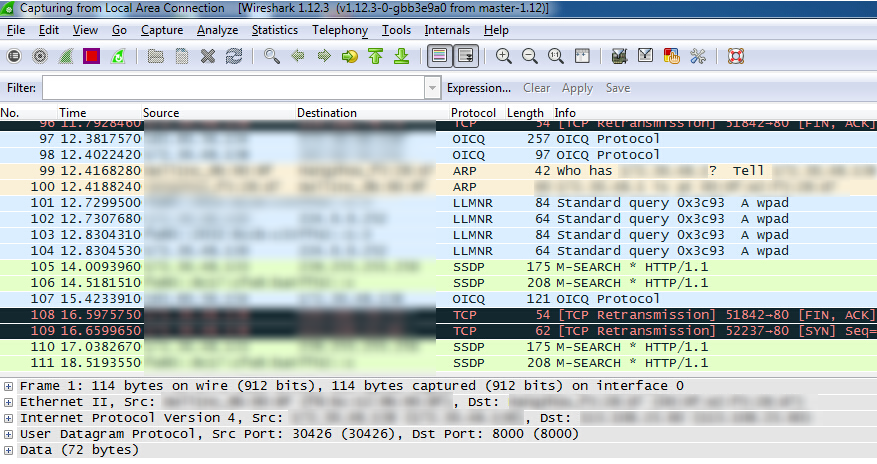877x464 pixels.
Task: Expand the Data (72 bytes) node
Action: coord(8,451)
